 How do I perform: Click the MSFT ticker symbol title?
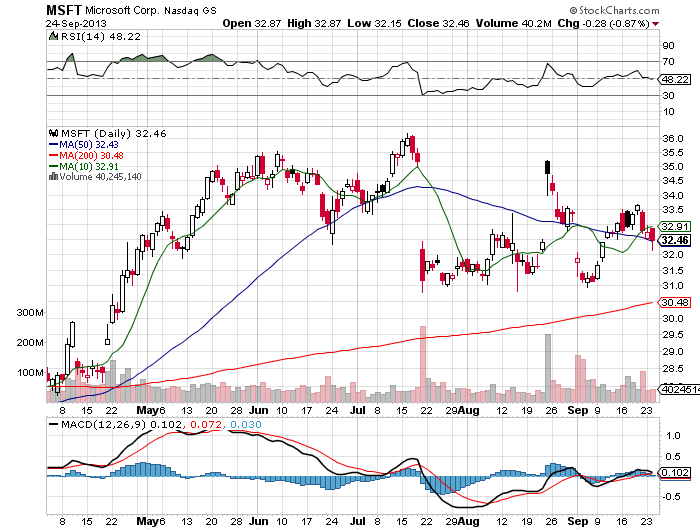point(64,10)
